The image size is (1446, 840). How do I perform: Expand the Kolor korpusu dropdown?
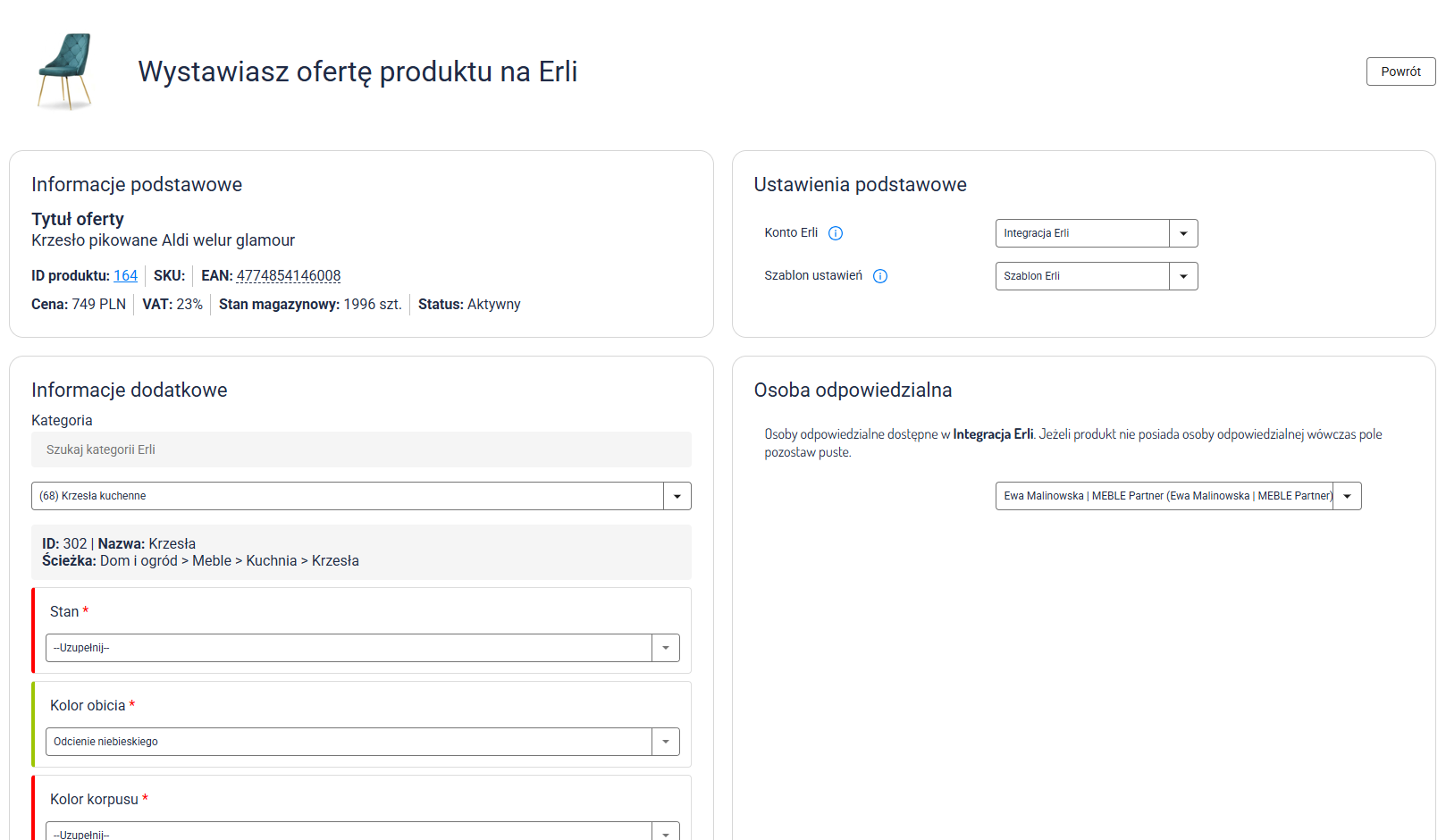coord(349,832)
